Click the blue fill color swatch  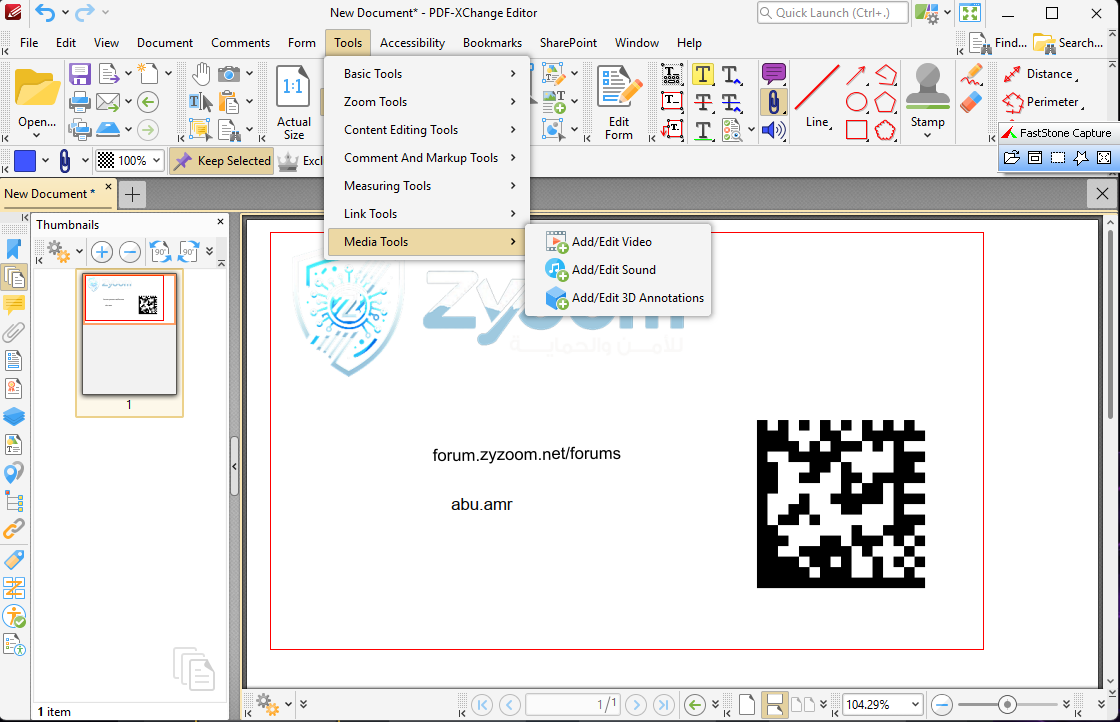[x=25, y=161]
